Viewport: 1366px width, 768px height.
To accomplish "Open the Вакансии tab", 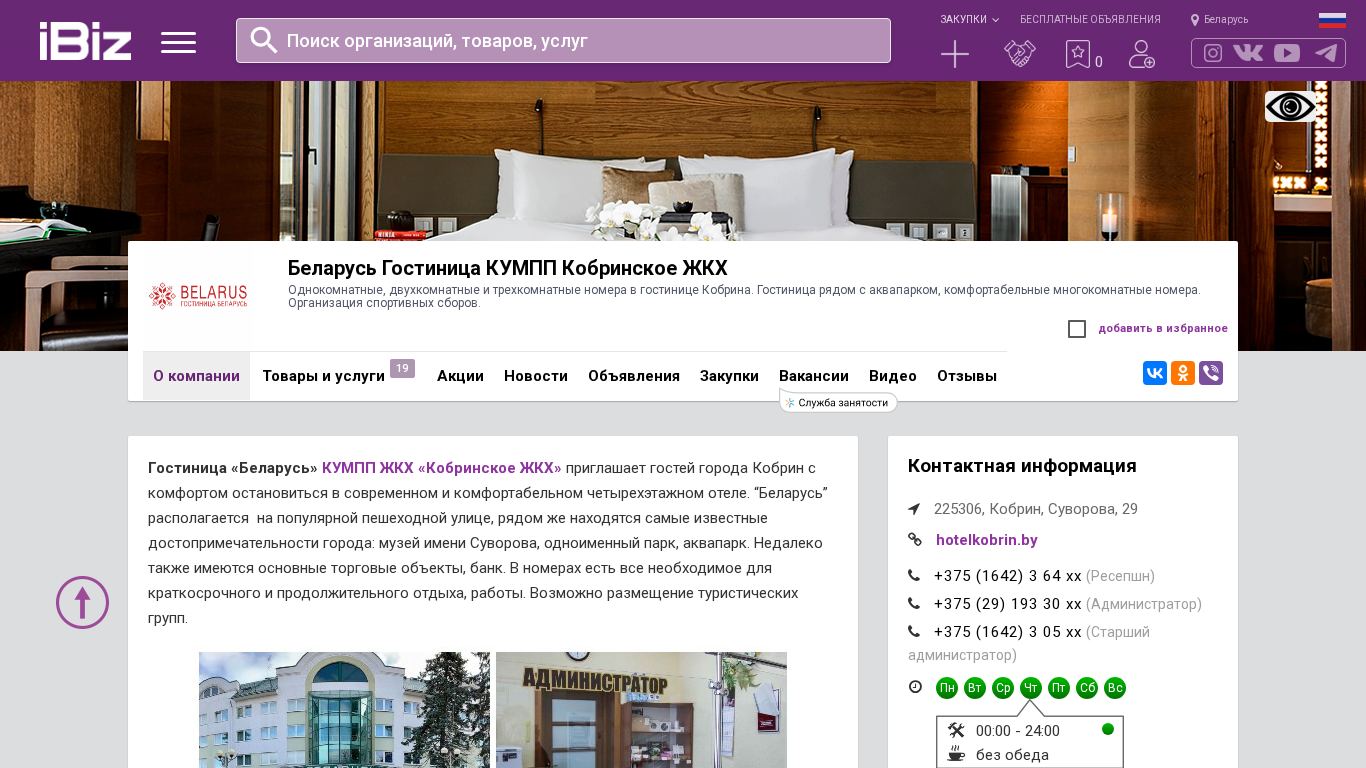I will coord(814,376).
